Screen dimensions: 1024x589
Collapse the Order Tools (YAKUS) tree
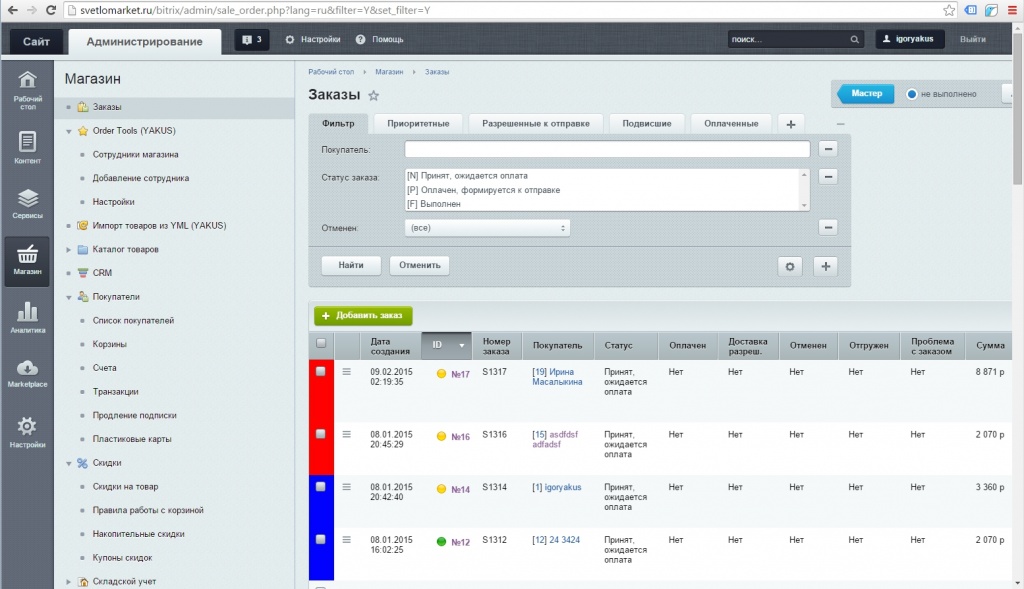pyautogui.click(x=68, y=131)
